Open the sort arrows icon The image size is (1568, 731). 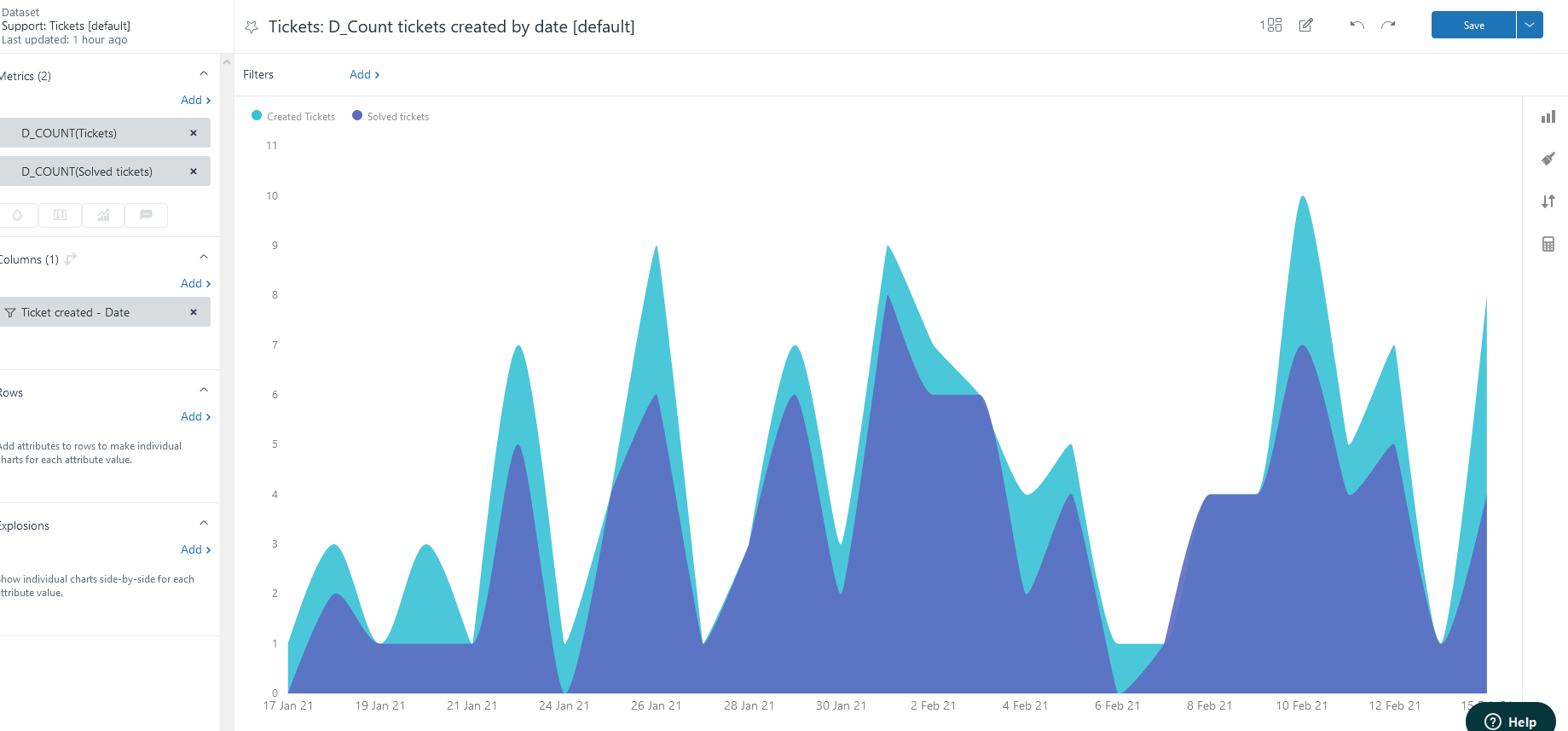point(1548,201)
